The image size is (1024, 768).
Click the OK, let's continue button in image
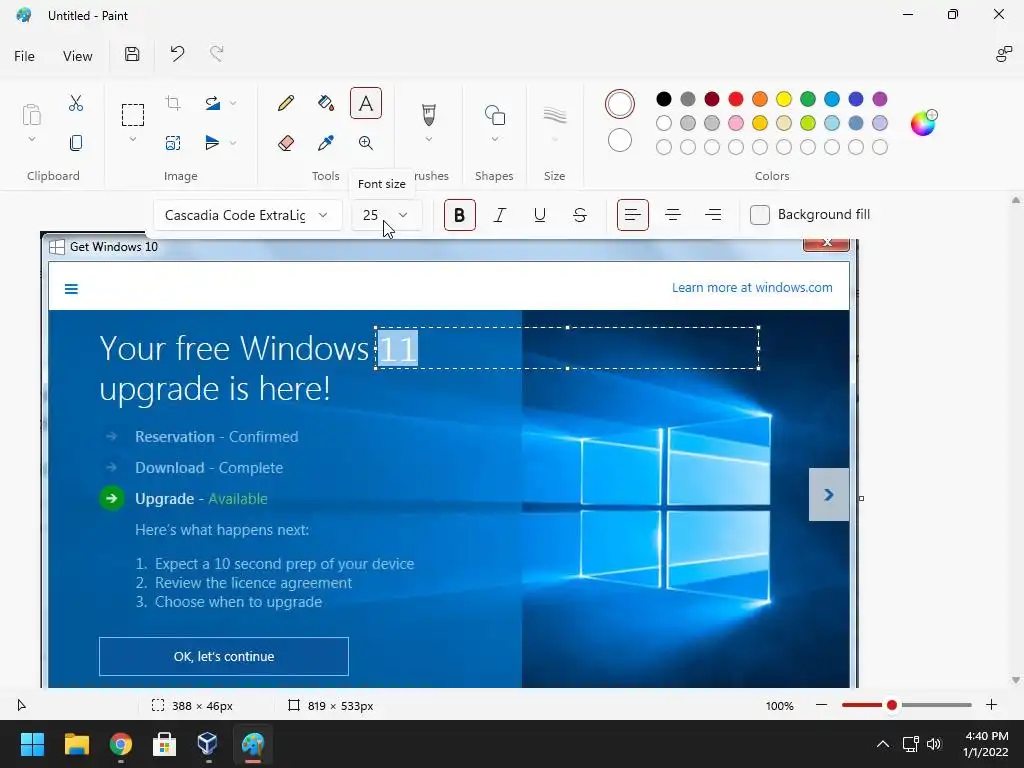(224, 656)
